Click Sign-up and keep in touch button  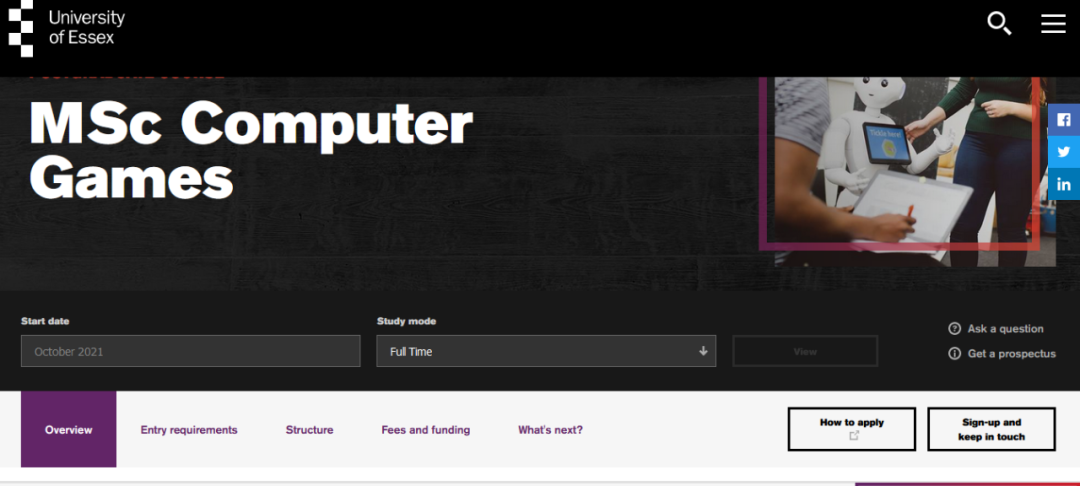[991, 429]
